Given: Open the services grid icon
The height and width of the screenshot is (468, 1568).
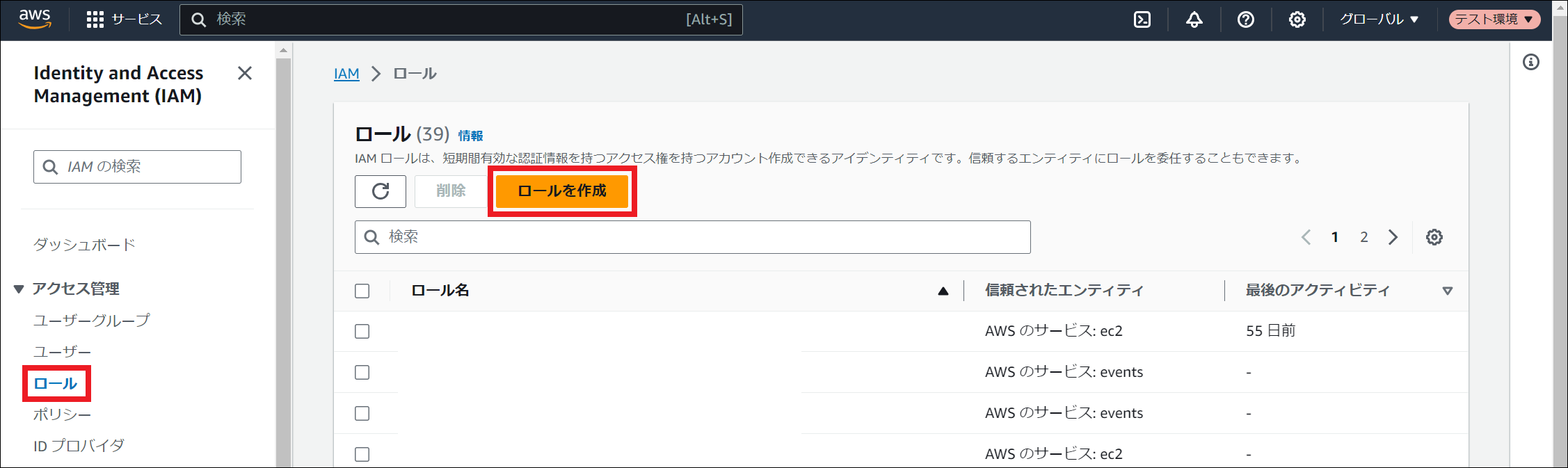Looking at the screenshot, I should coord(95,19).
